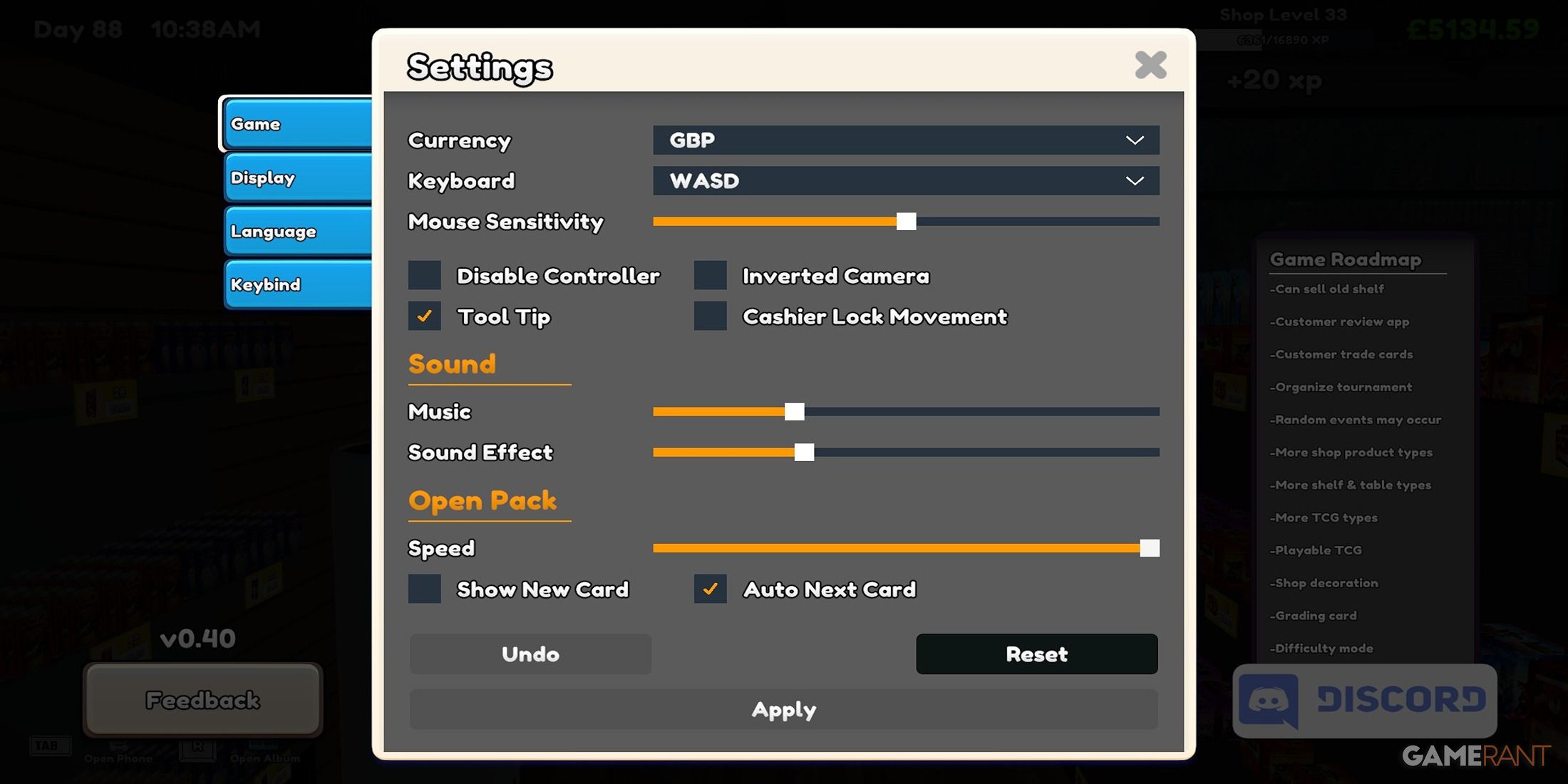Toggle the Inverted Camera checkbox
1568x784 pixels.
(x=709, y=275)
